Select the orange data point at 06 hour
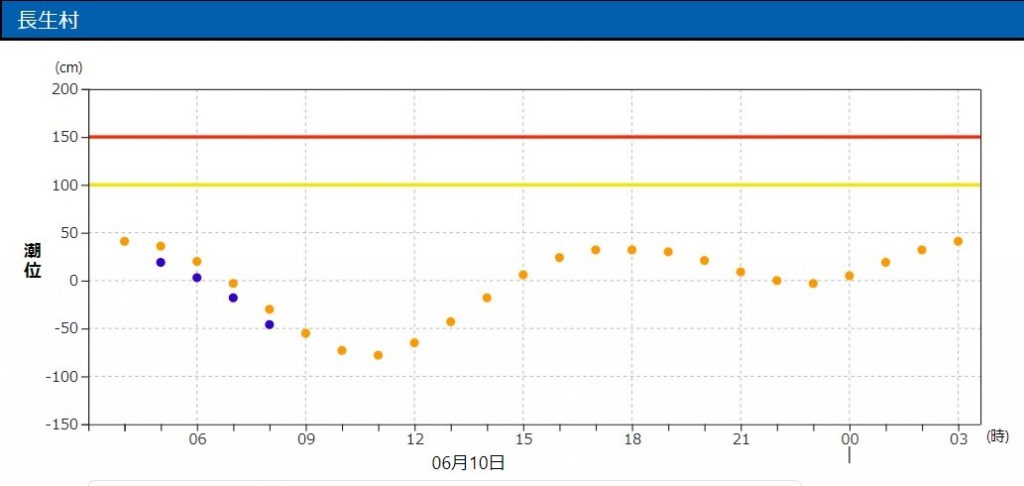The width and height of the screenshot is (1024, 486). click(x=197, y=262)
